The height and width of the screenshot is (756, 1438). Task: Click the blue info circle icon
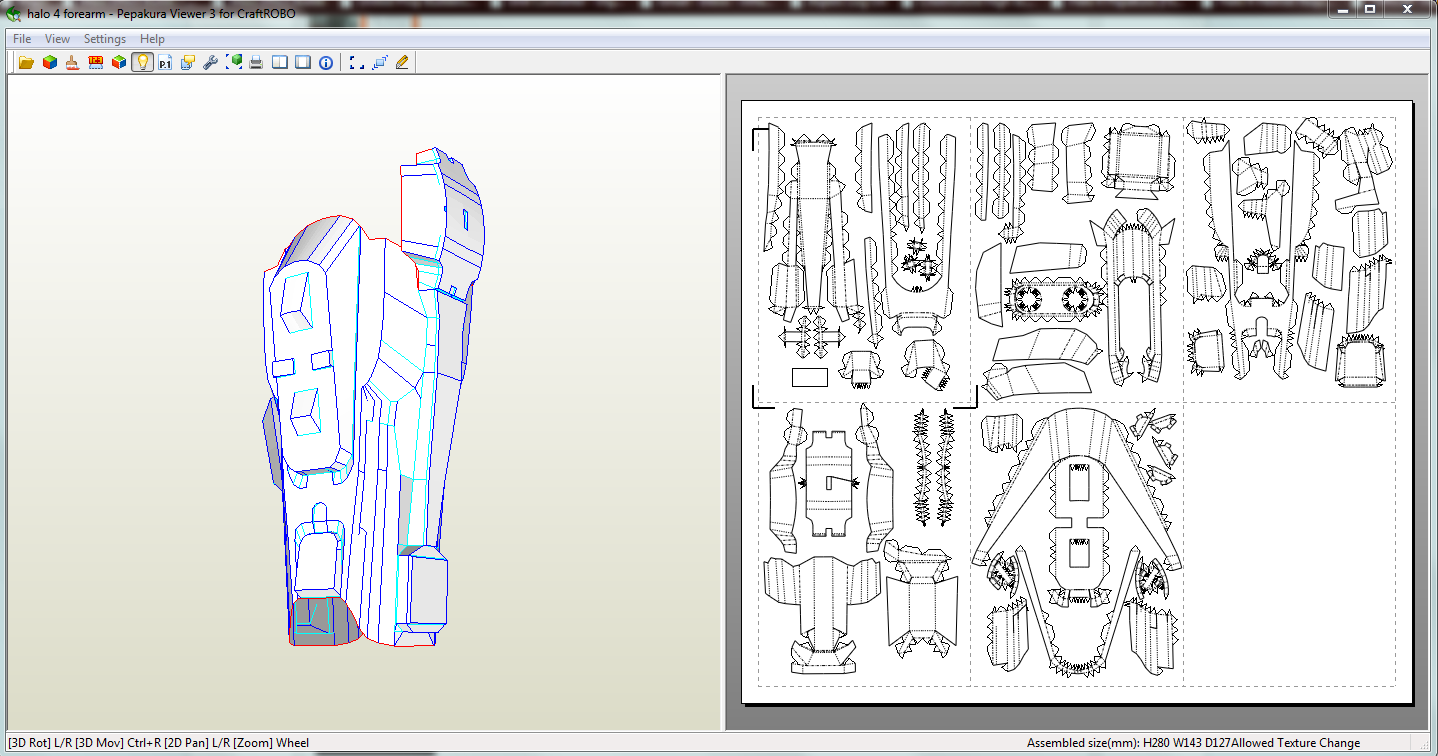pos(326,62)
